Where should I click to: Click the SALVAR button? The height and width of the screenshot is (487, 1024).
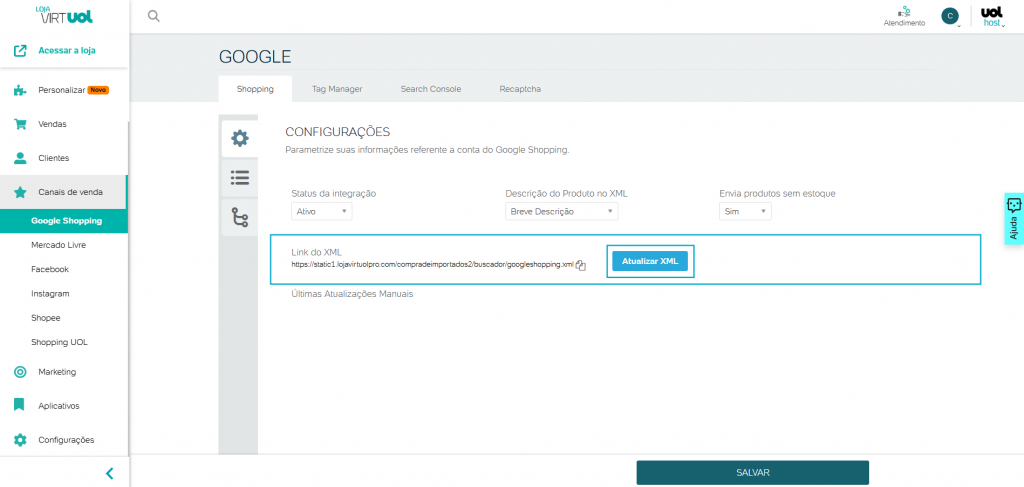pos(752,473)
